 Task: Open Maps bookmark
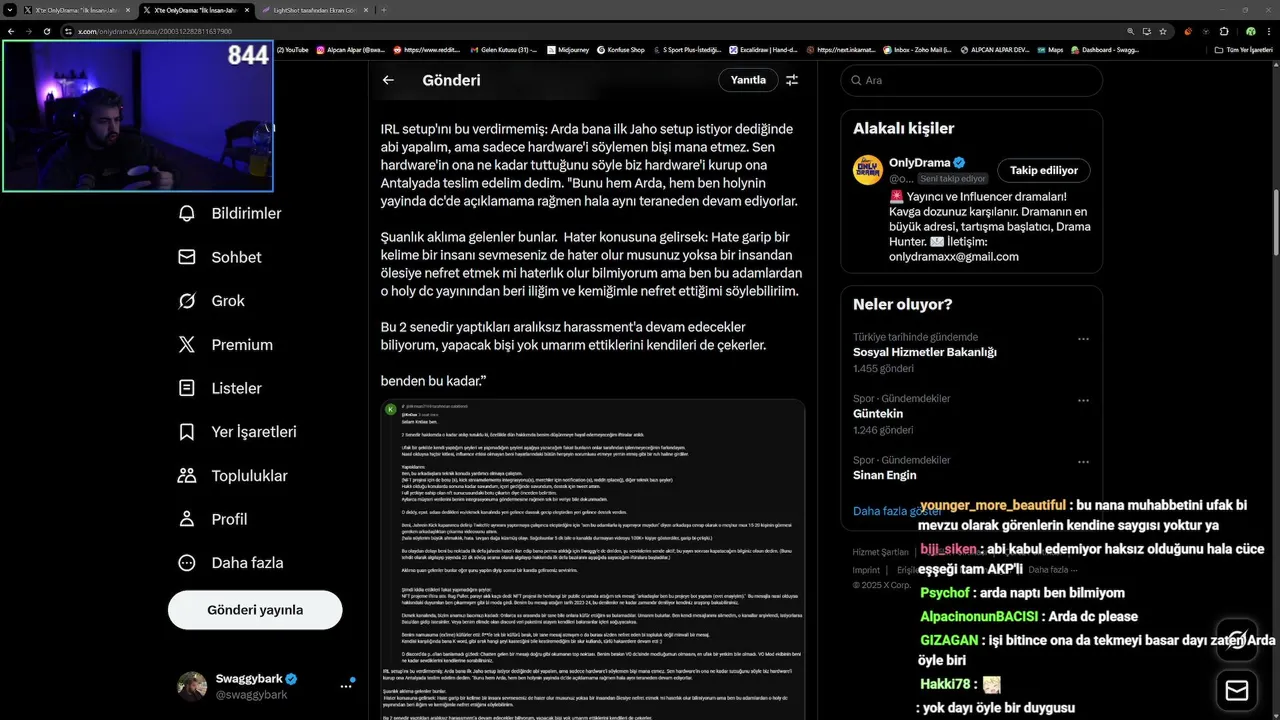(x=1050, y=50)
